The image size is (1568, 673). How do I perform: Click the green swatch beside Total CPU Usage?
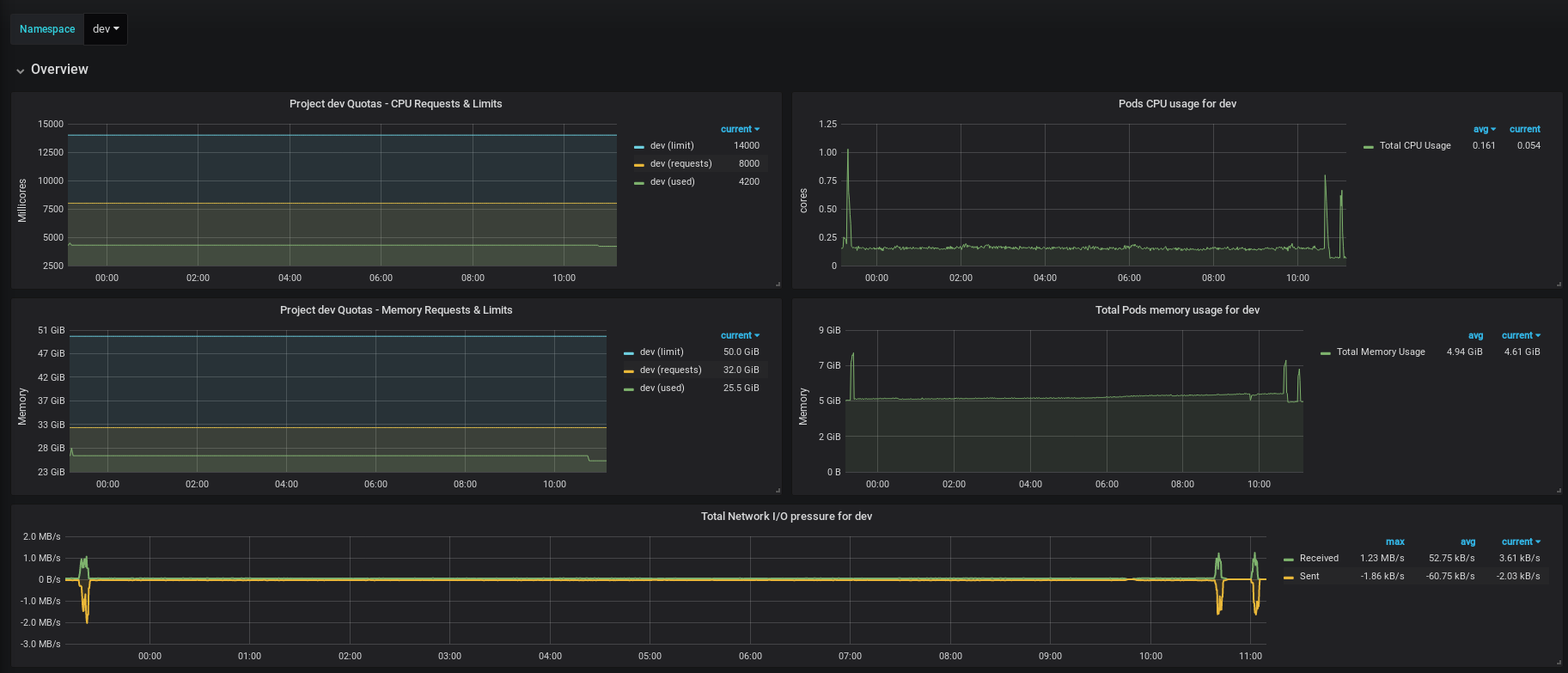[1369, 147]
